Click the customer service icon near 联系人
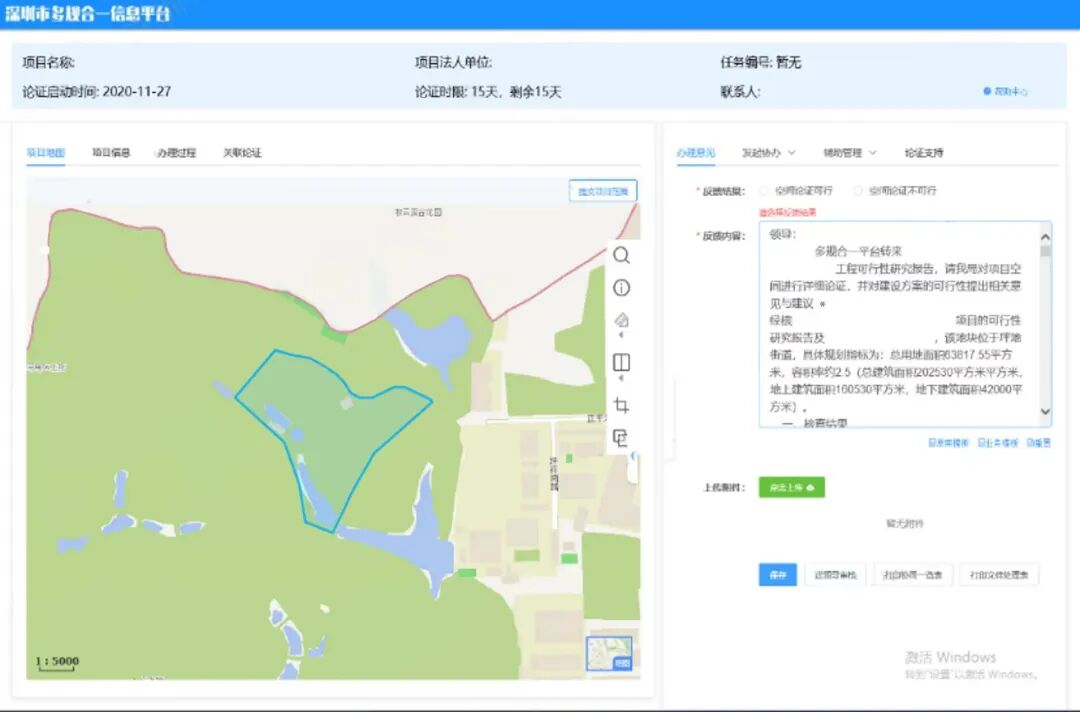This screenshot has width=1080, height=712. pos(987,92)
